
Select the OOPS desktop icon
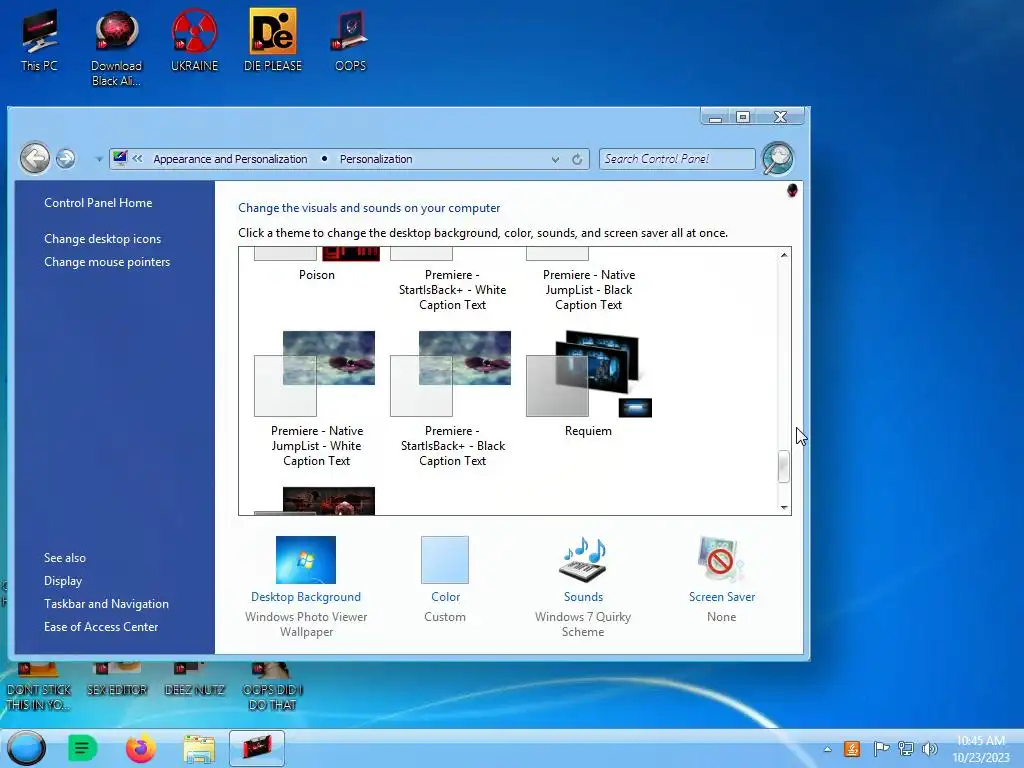pos(350,40)
